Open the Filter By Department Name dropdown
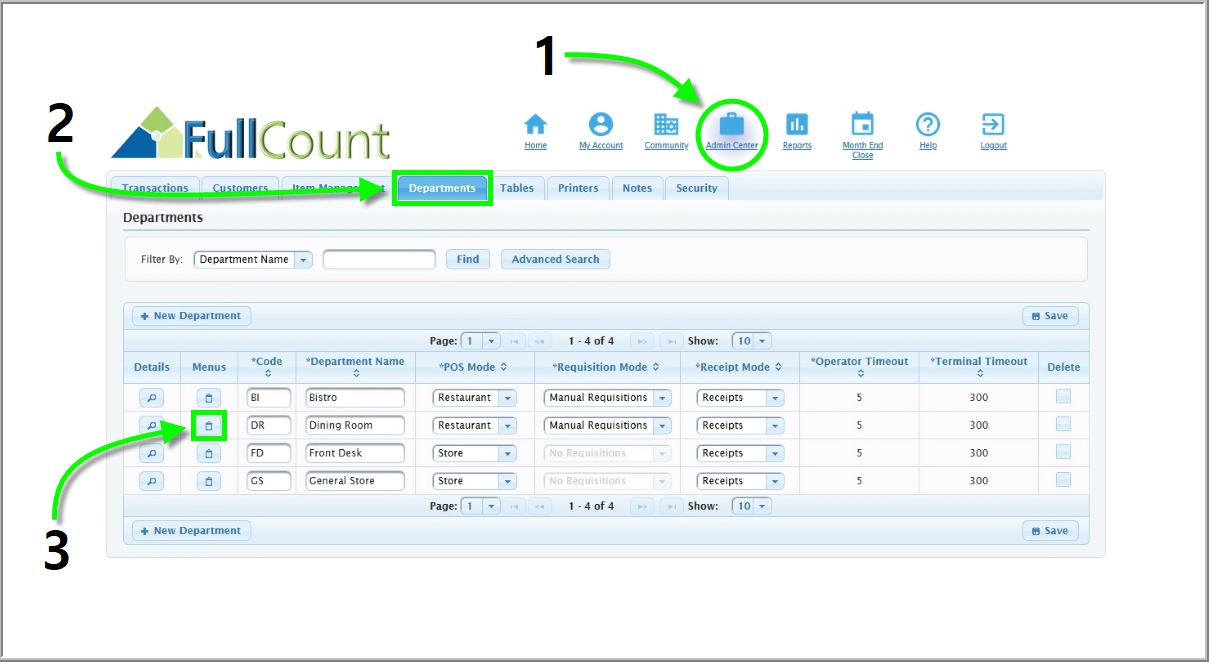This screenshot has height=662, width=1210. pyautogui.click(x=253, y=260)
